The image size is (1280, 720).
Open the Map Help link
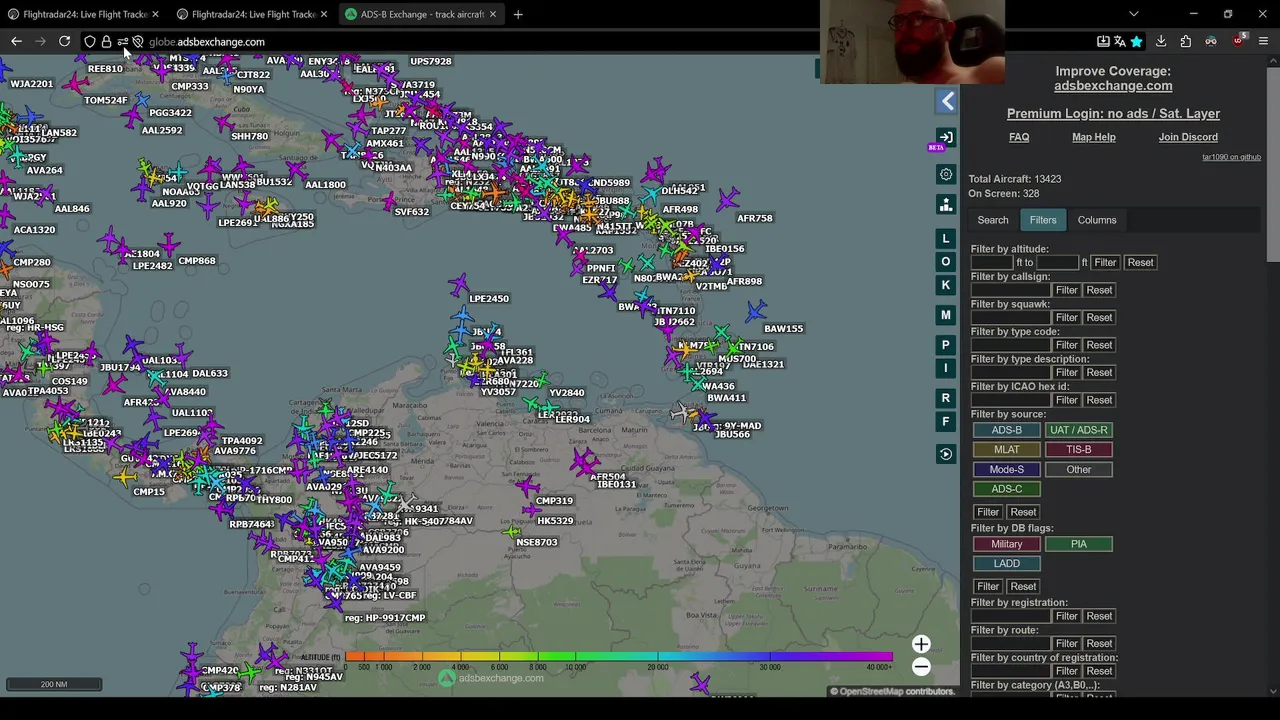(x=1094, y=137)
